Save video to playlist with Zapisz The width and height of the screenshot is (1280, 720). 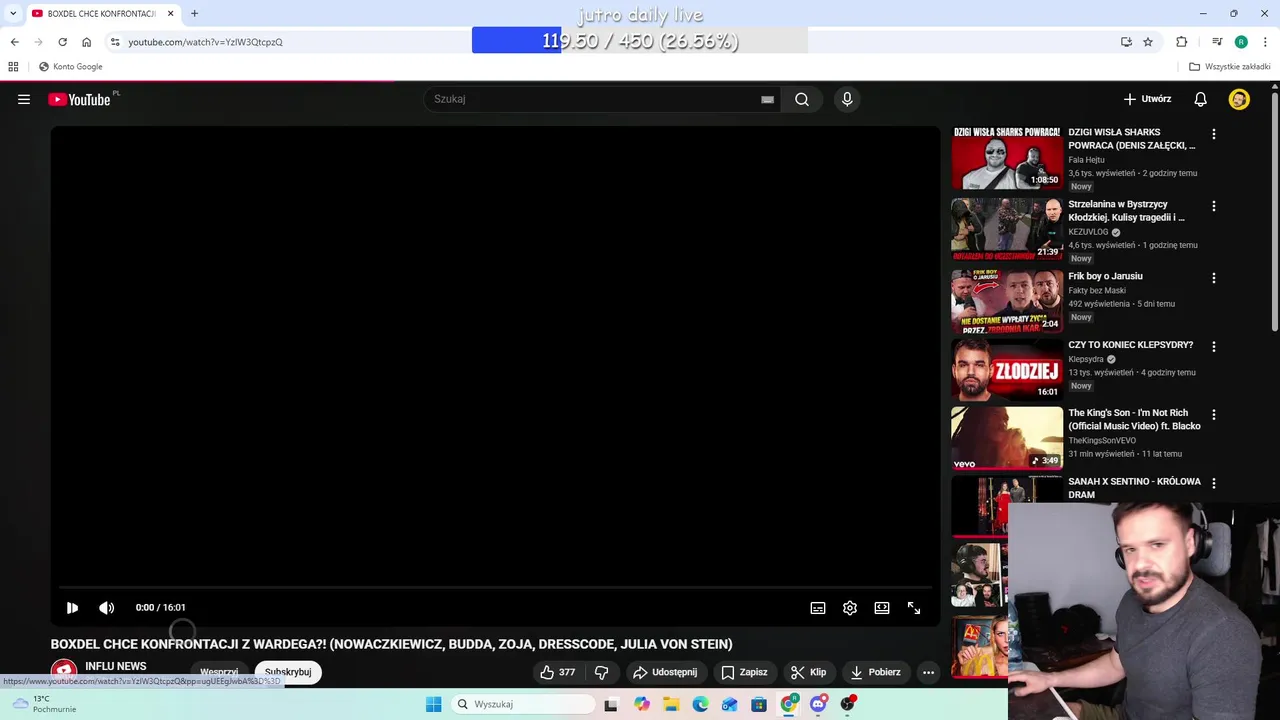click(745, 672)
